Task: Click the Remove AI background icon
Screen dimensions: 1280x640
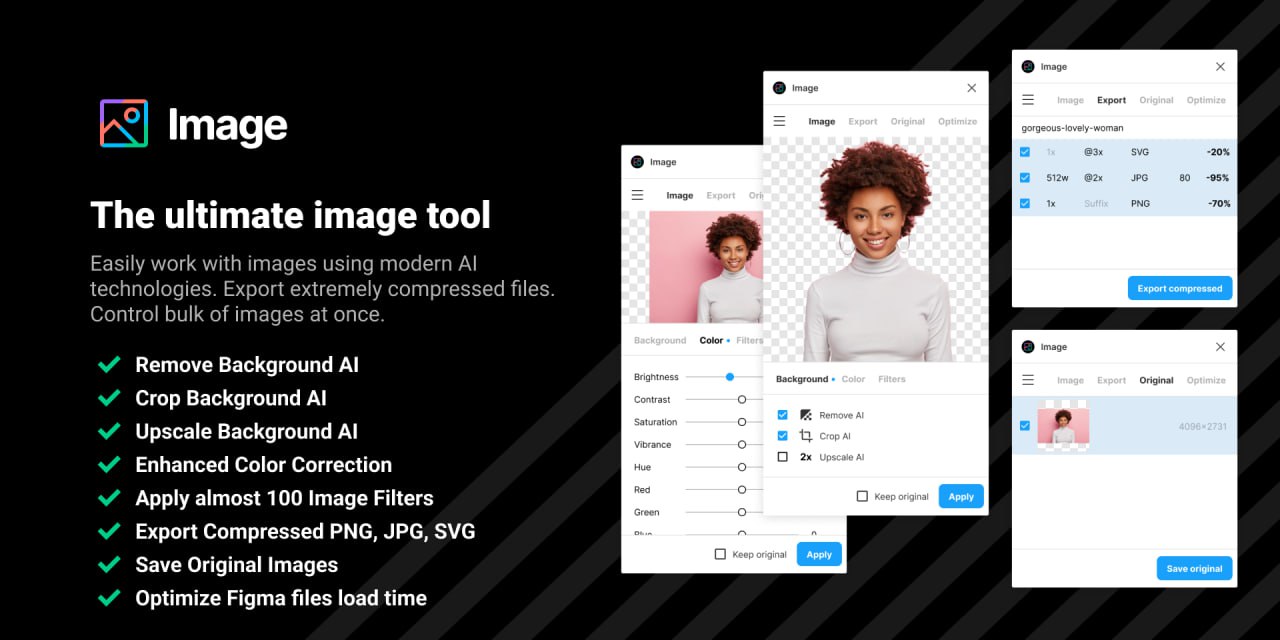Action: pos(806,415)
